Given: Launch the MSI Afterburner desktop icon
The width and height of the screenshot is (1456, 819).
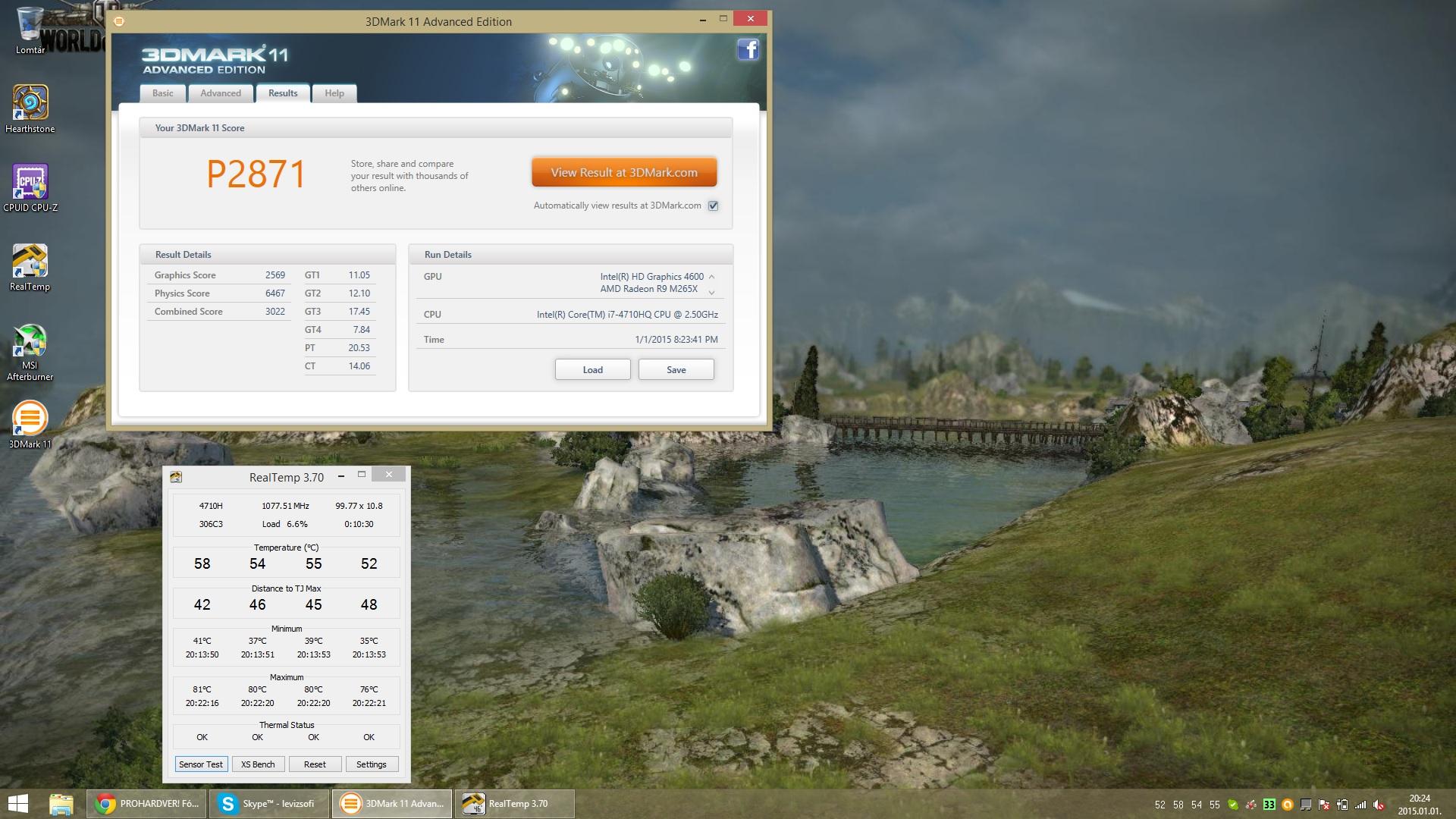Looking at the screenshot, I should (30, 341).
